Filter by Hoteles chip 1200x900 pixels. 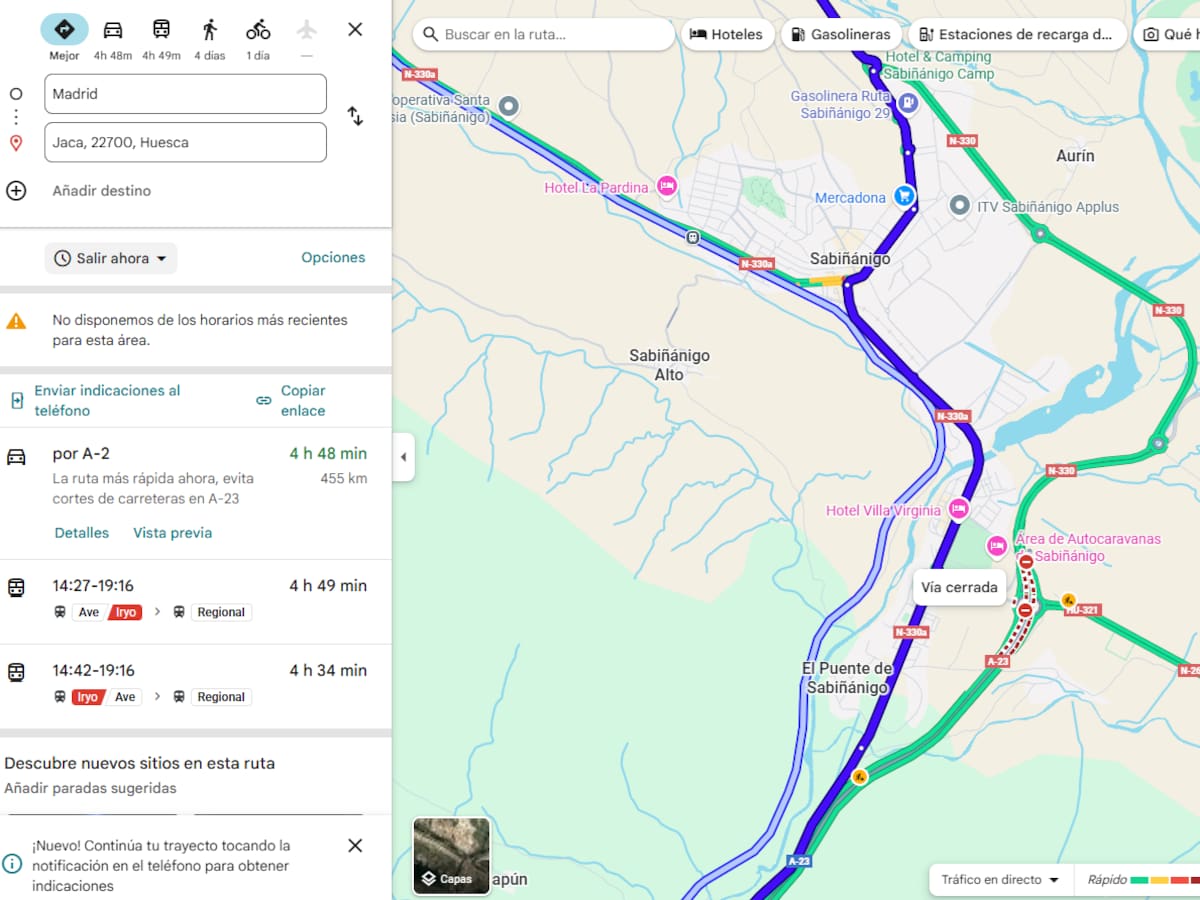[x=726, y=34]
